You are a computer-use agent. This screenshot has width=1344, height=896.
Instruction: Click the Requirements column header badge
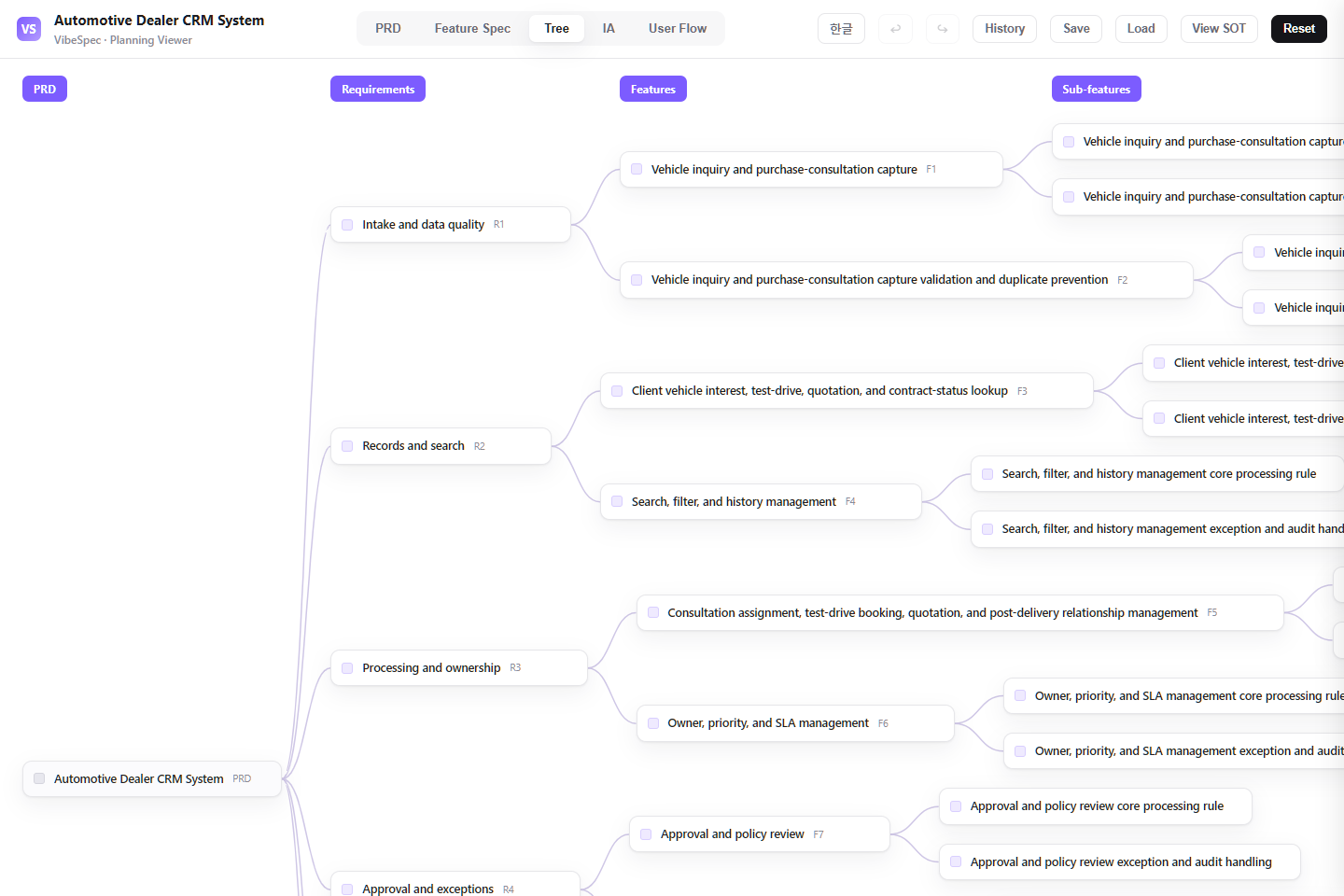tap(378, 90)
